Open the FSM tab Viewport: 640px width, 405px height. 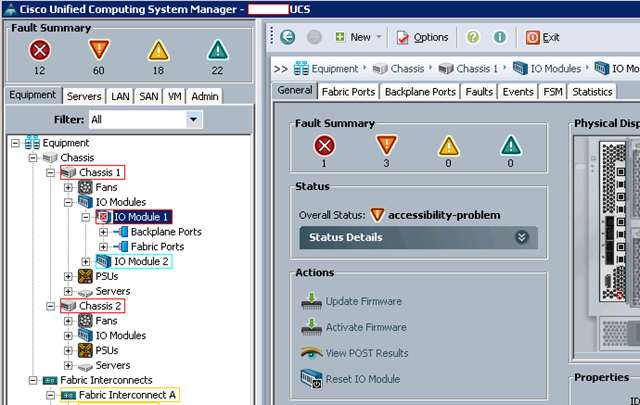553,92
